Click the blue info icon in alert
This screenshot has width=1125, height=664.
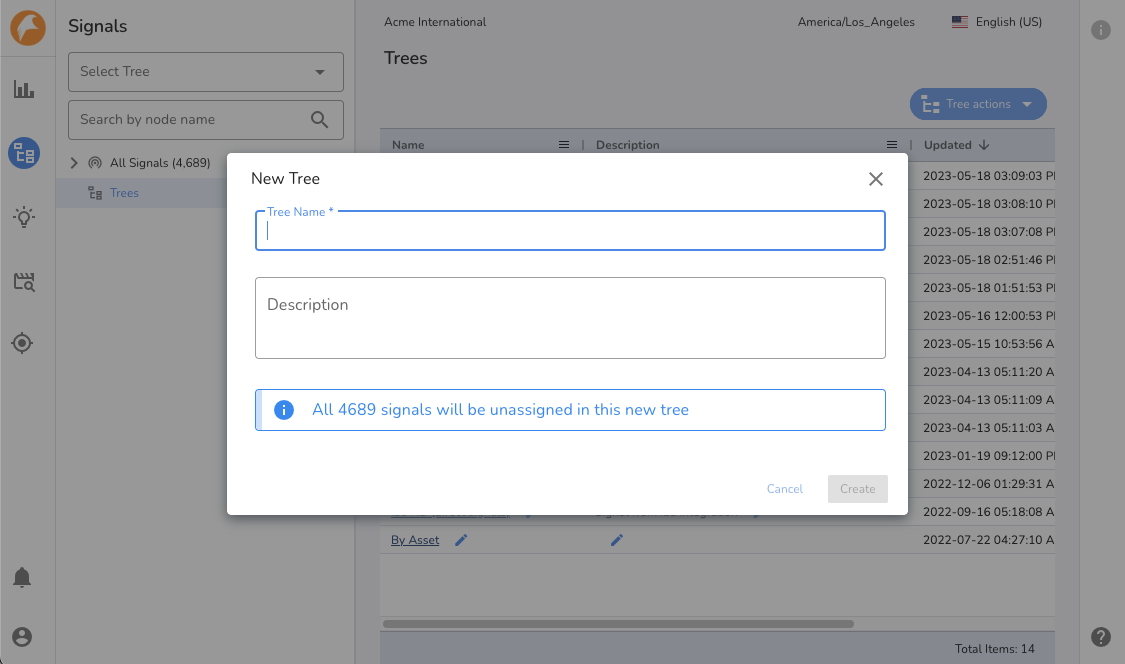284,410
